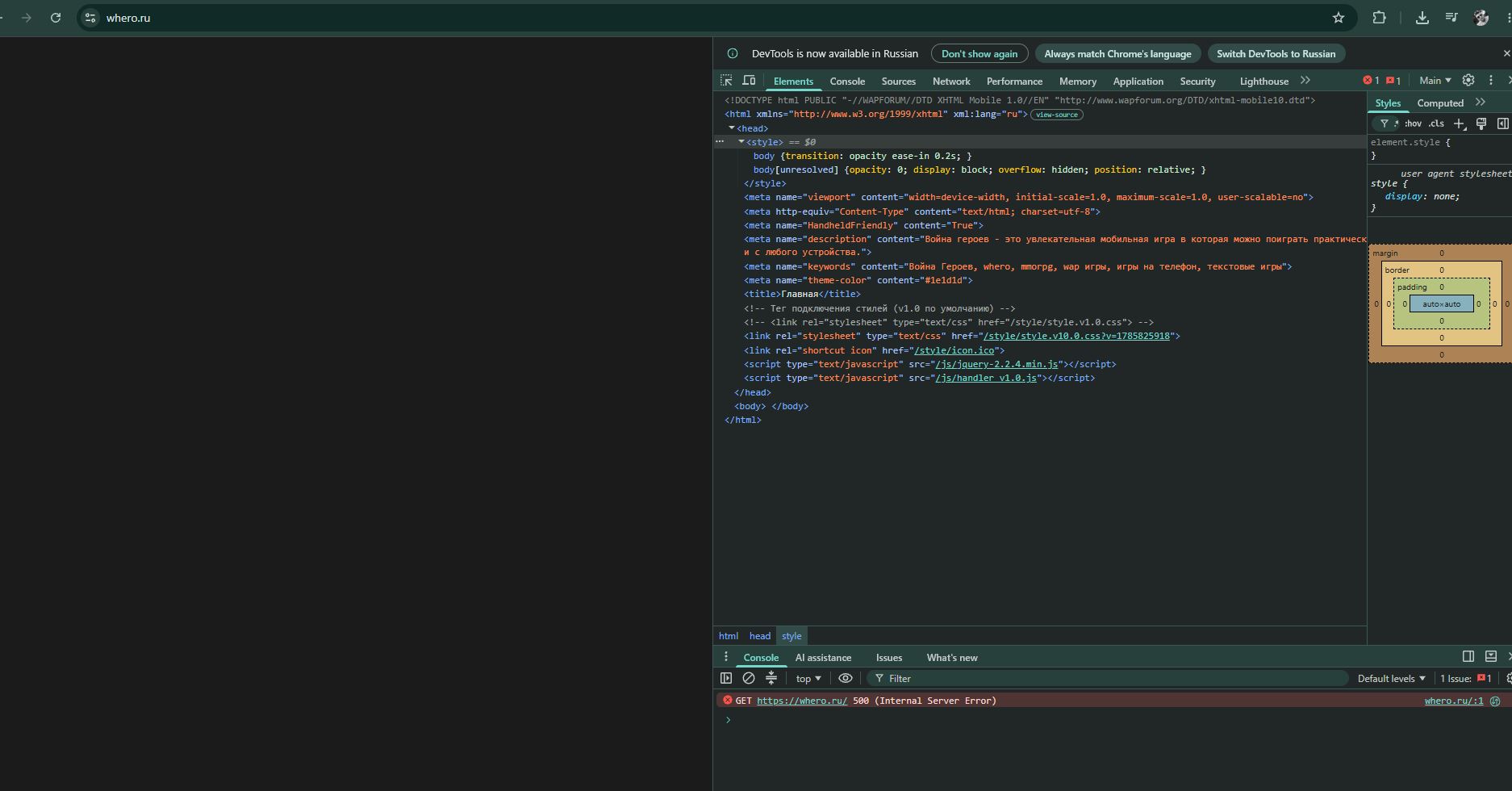This screenshot has height=791, width=1512.
Task: Open DevTools settings gear
Action: (1468, 80)
